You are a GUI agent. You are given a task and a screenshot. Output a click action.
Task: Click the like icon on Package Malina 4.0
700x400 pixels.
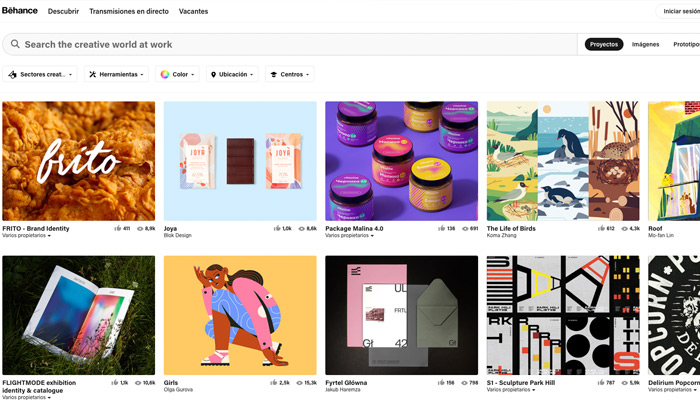[x=442, y=228]
